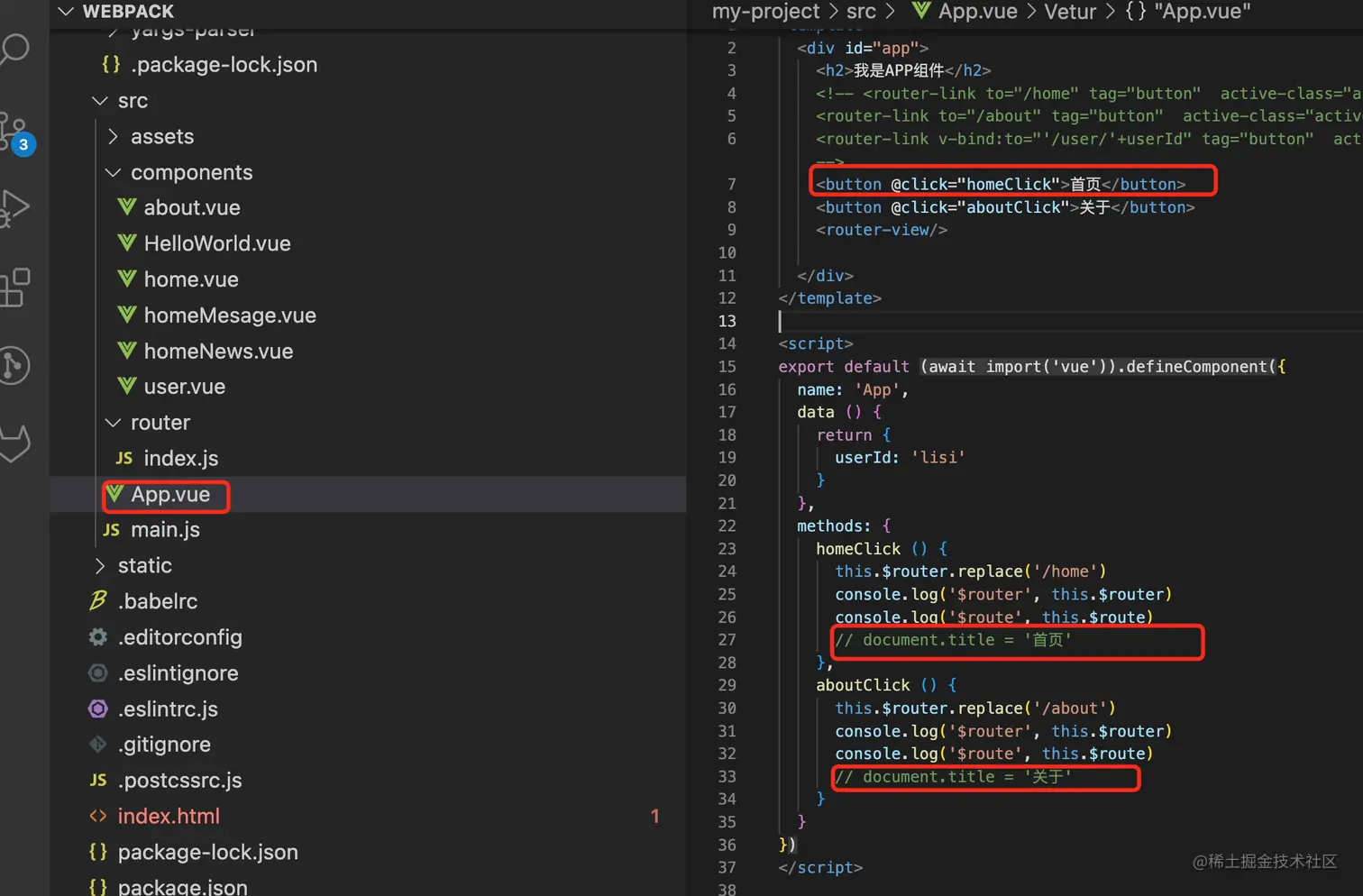Image resolution: width=1363 pixels, height=896 pixels.
Task: Click the <router-view/> tag line
Action: point(882,230)
